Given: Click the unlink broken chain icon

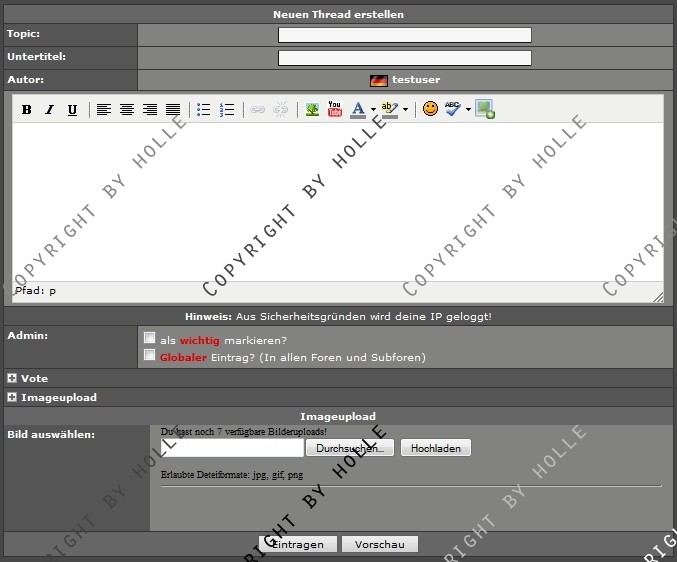Looking at the screenshot, I should (x=281, y=110).
